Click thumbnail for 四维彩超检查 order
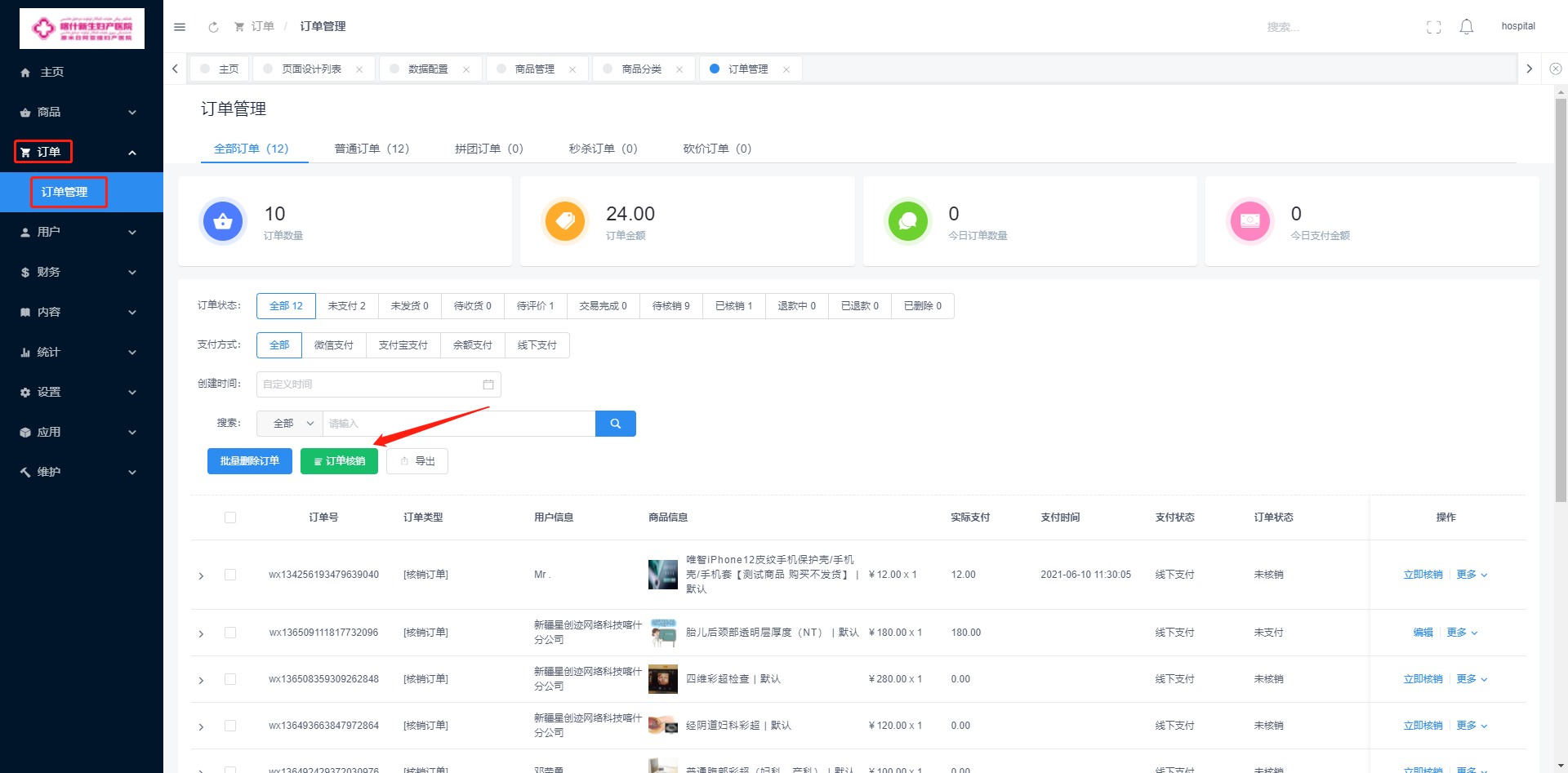1568x773 pixels. pos(663,679)
